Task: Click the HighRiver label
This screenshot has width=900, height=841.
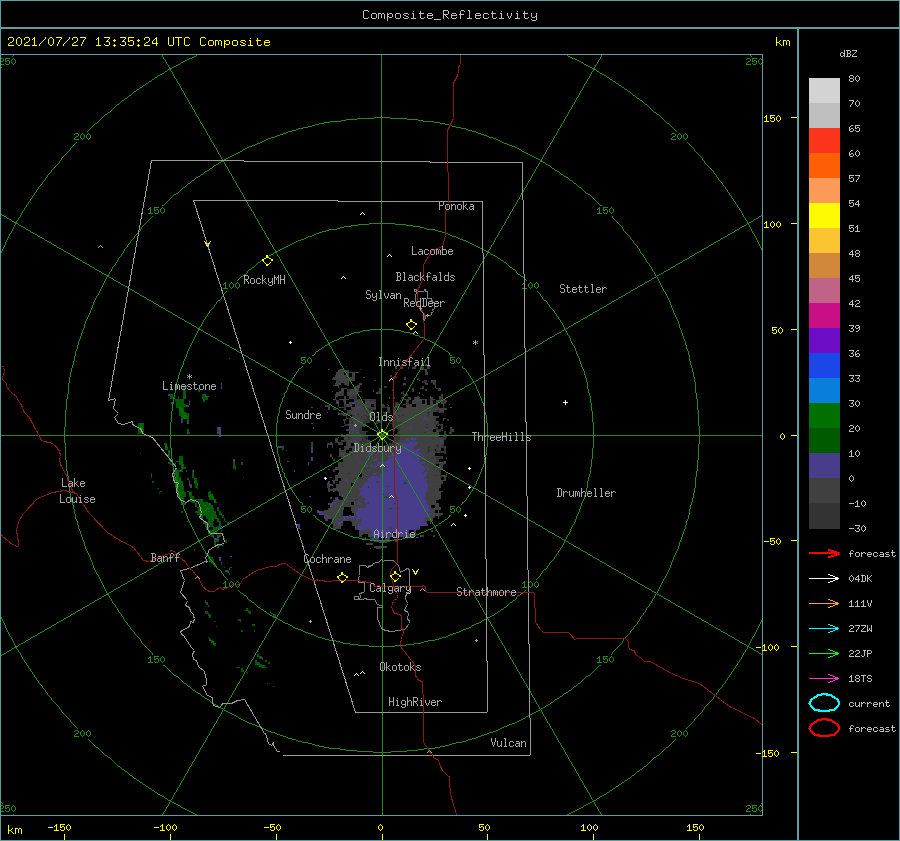Action: (415, 702)
